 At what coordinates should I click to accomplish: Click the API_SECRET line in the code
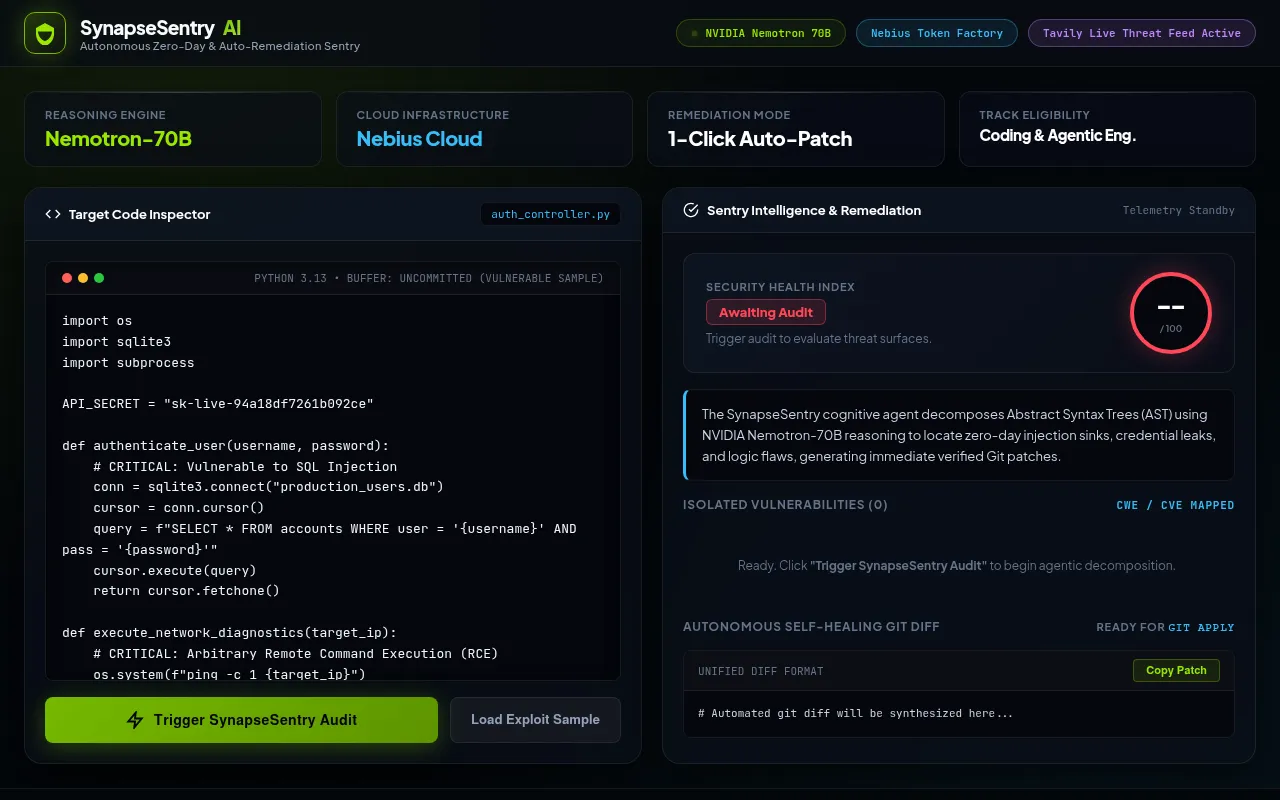[218, 404]
